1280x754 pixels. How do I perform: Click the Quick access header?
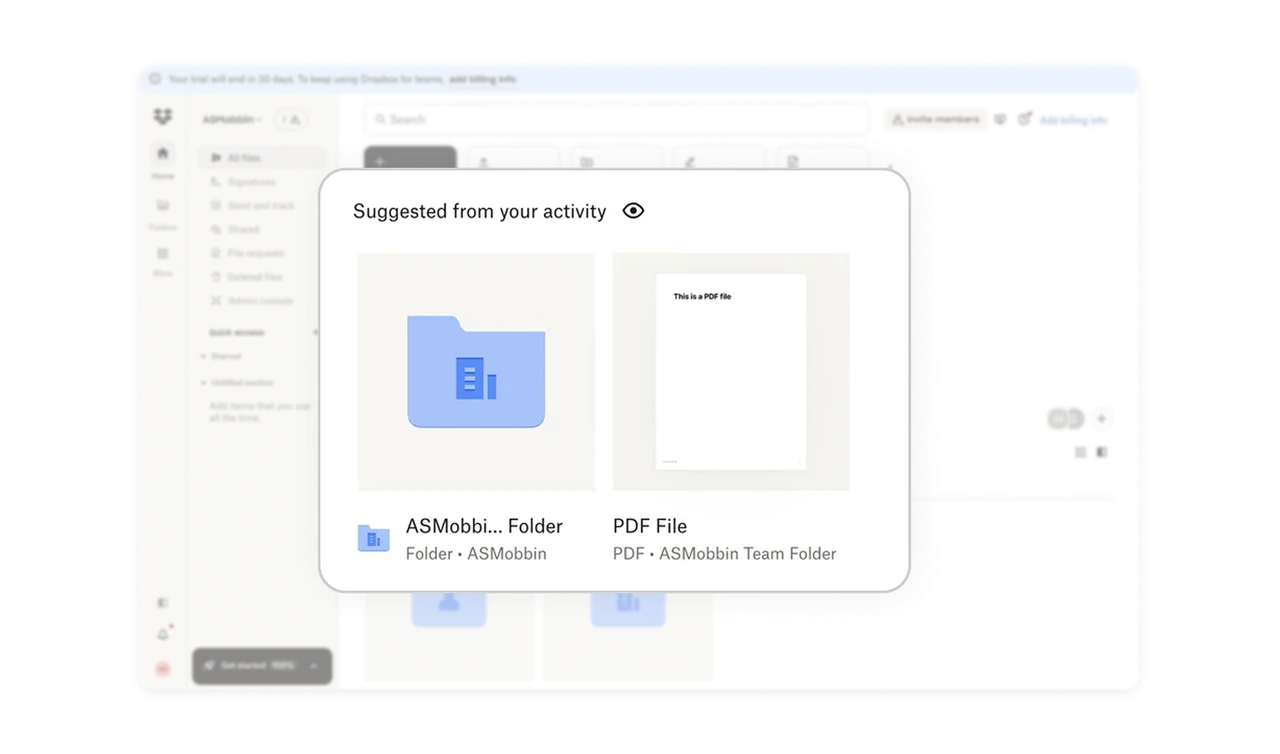pyautogui.click(x=237, y=332)
